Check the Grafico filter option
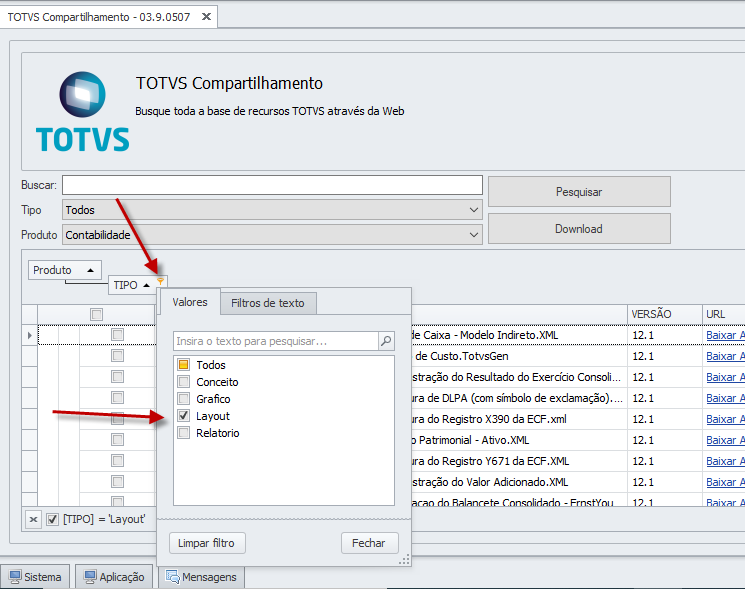This screenshot has width=745, height=589. pos(183,399)
